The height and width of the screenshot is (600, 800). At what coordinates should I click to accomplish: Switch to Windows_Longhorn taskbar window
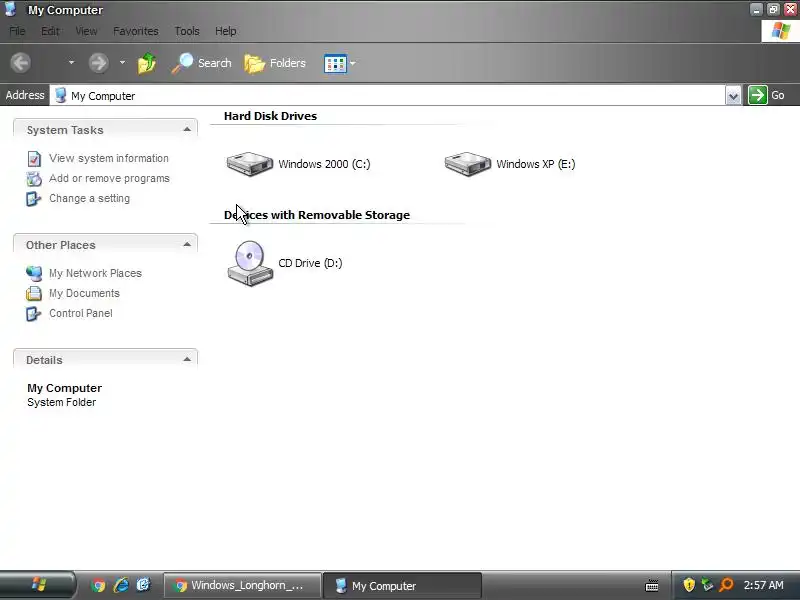coord(242,585)
